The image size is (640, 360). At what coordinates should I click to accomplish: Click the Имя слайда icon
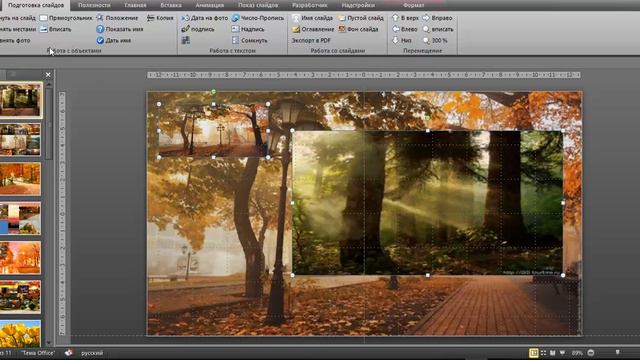pyautogui.click(x=296, y=18)
